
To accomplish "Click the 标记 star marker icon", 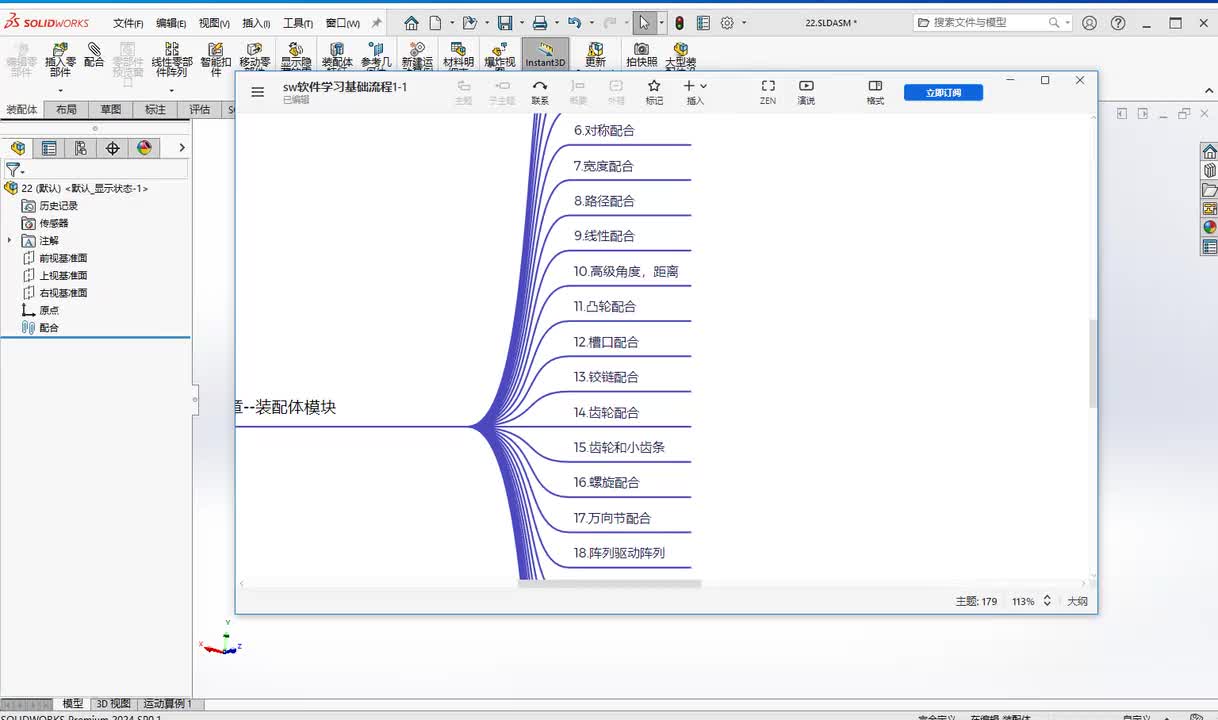I will coord(654,91).
